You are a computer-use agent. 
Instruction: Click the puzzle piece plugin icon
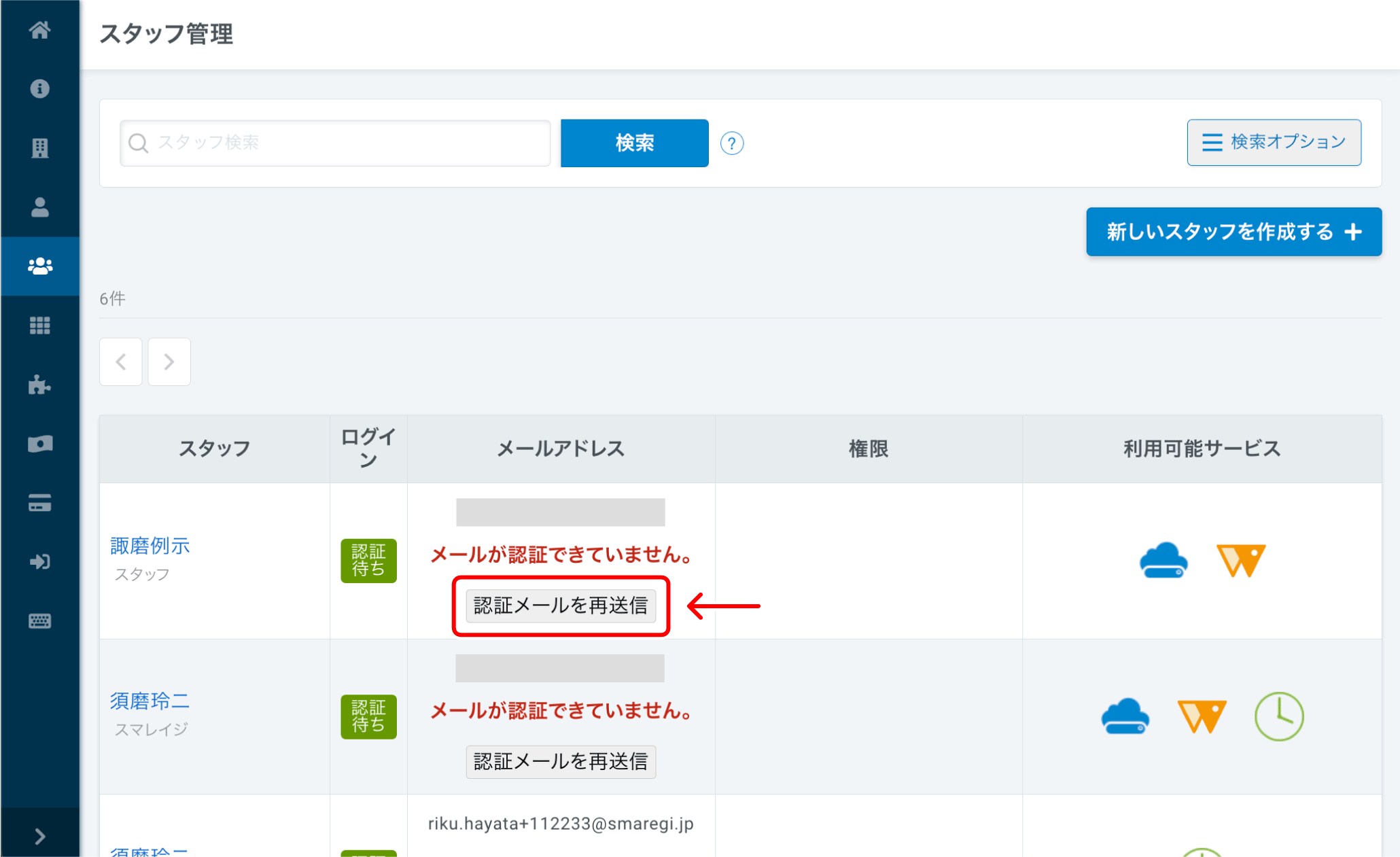click(x=39, y=385)
